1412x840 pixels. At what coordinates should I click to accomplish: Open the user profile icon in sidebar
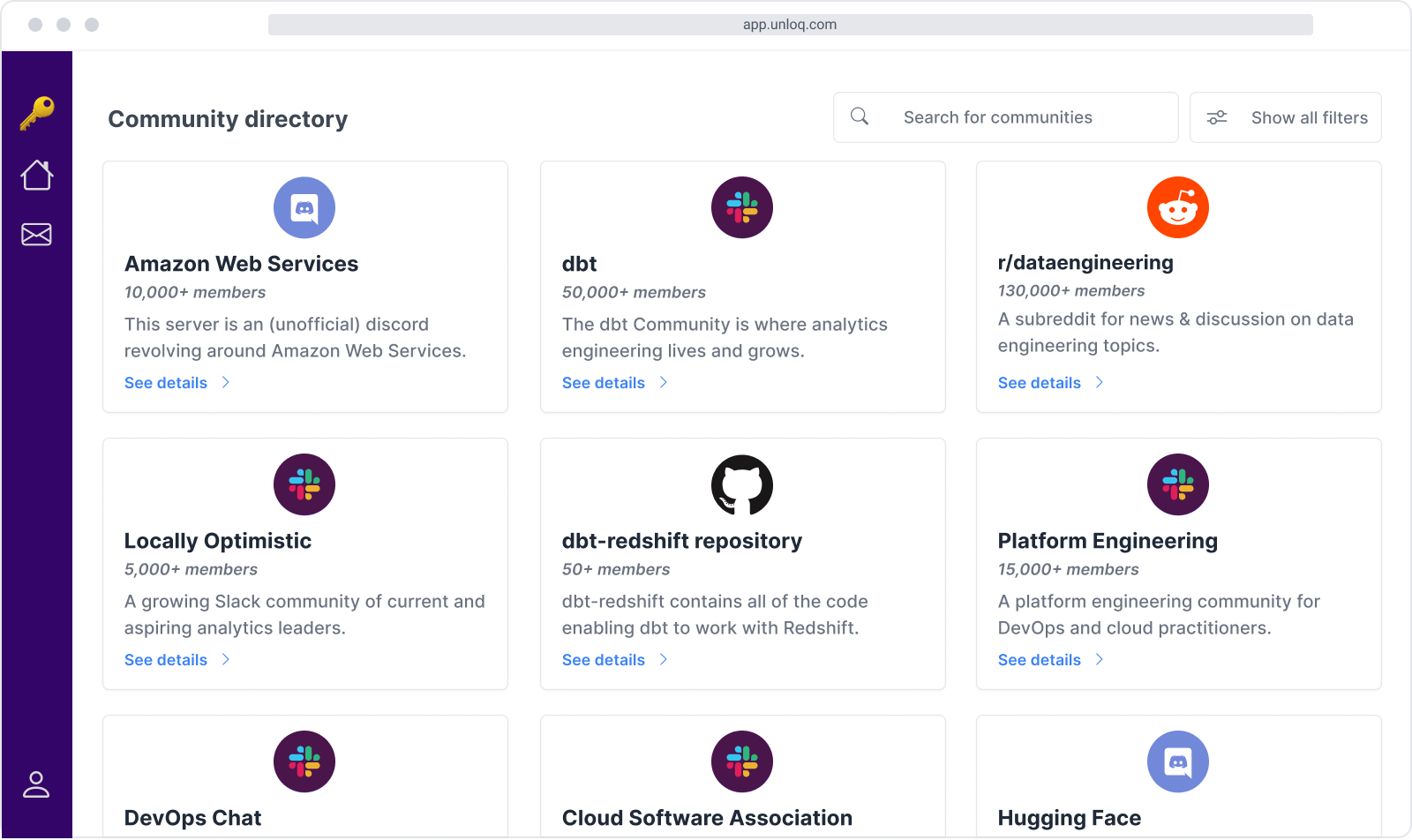coord(36,784)
